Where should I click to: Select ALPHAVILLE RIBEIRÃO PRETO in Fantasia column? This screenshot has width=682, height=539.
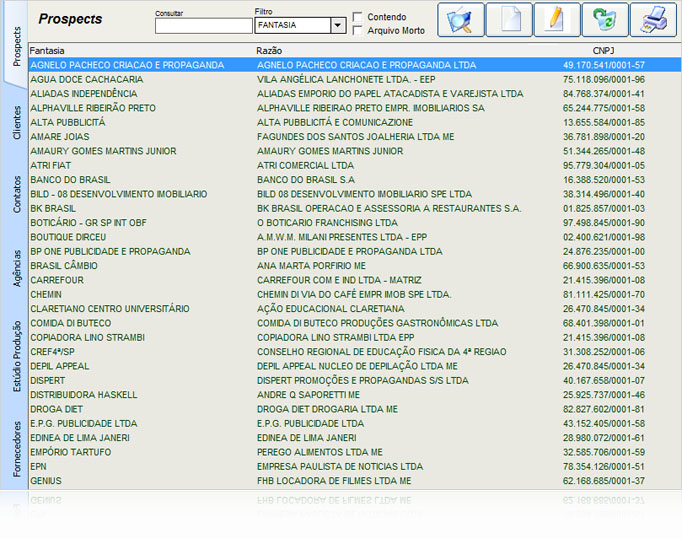pos(93,108)
